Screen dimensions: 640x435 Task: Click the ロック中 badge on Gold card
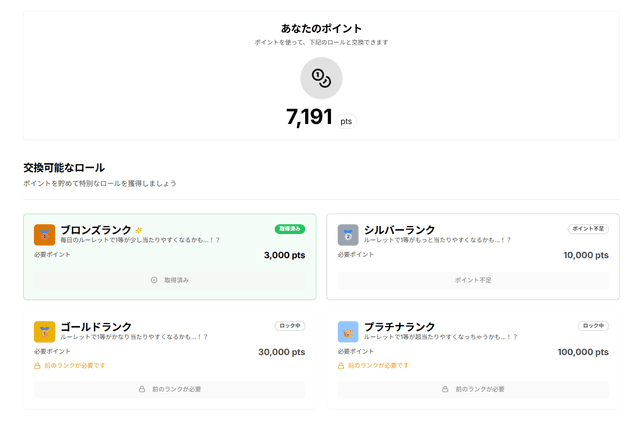290,325
